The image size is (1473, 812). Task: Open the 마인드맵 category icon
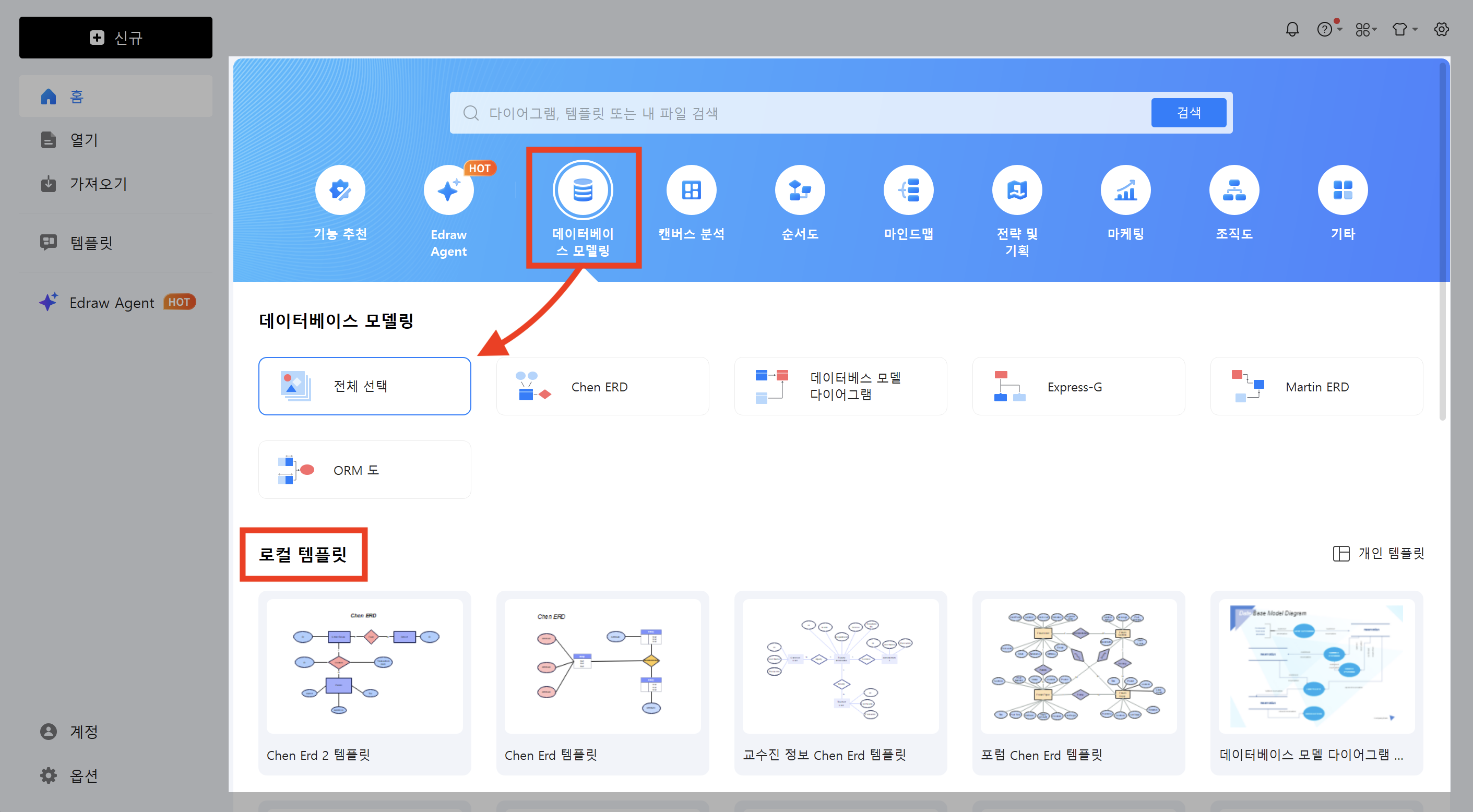pos(908,190)
